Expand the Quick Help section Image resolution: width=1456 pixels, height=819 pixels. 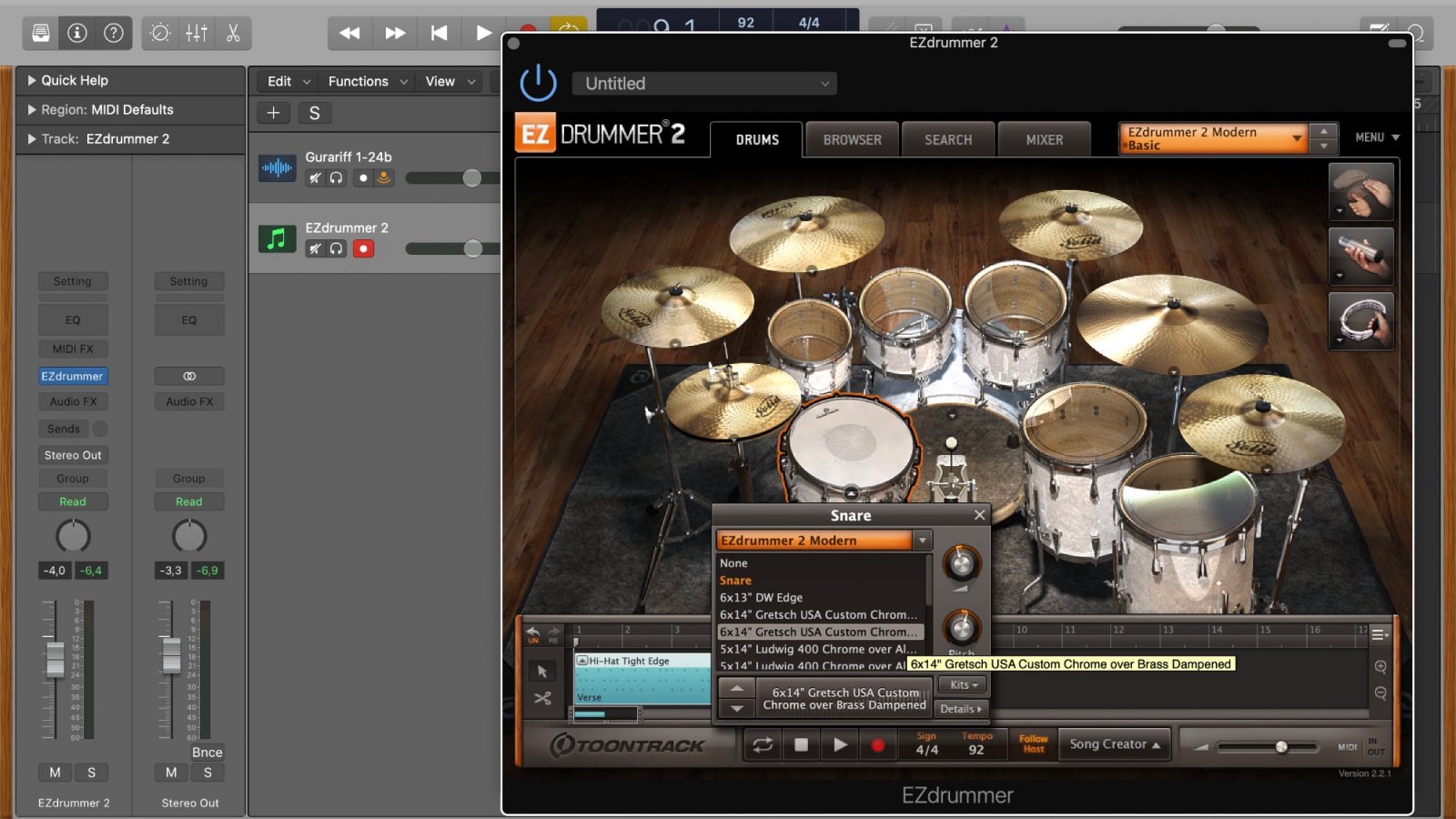33,80
